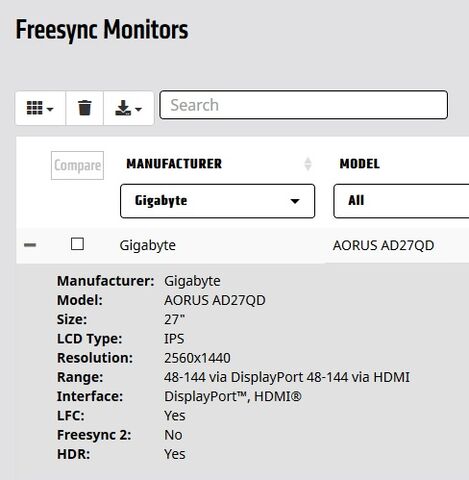Open the export download menu
This screenshot has height=480, width=469.
(x=129, y=108)
